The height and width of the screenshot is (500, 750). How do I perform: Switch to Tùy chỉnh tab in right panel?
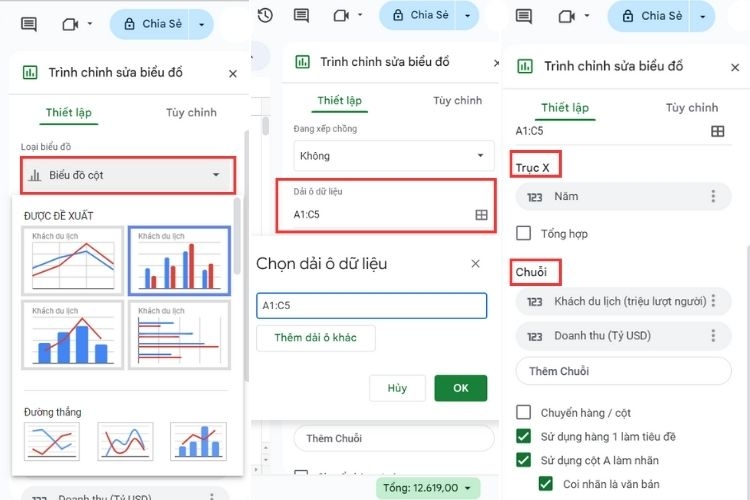click(692, 108)
